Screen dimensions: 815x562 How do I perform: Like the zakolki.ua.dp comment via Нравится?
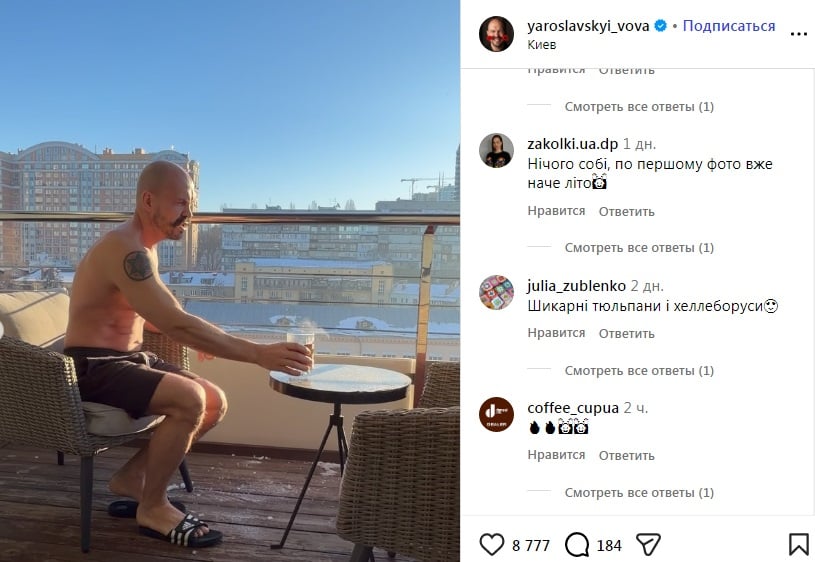tap(556, 211)
